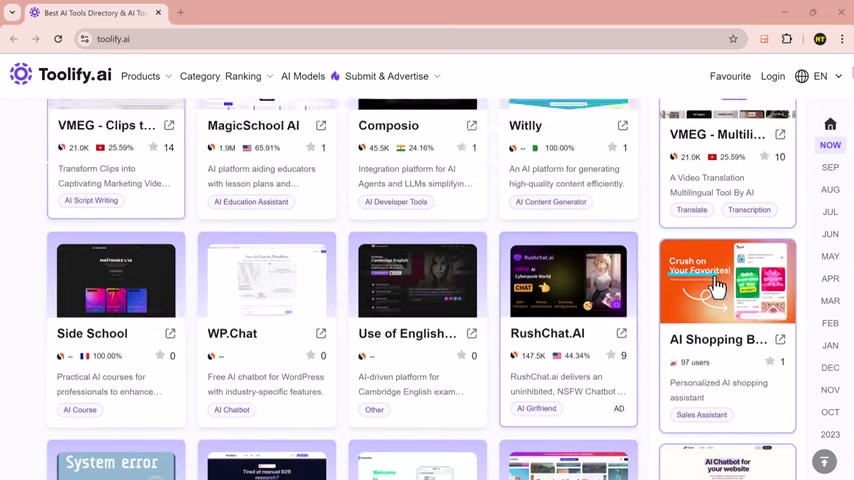Favourite star on AI Shopping card
The width and height of the screenshot is (854, 480).
pos(770,361)
